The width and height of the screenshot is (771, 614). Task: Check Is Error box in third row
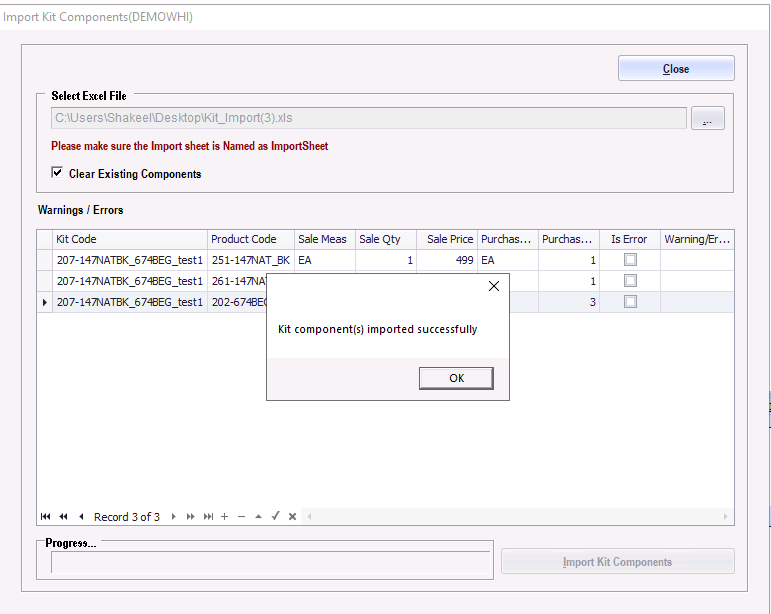(630, 302)
